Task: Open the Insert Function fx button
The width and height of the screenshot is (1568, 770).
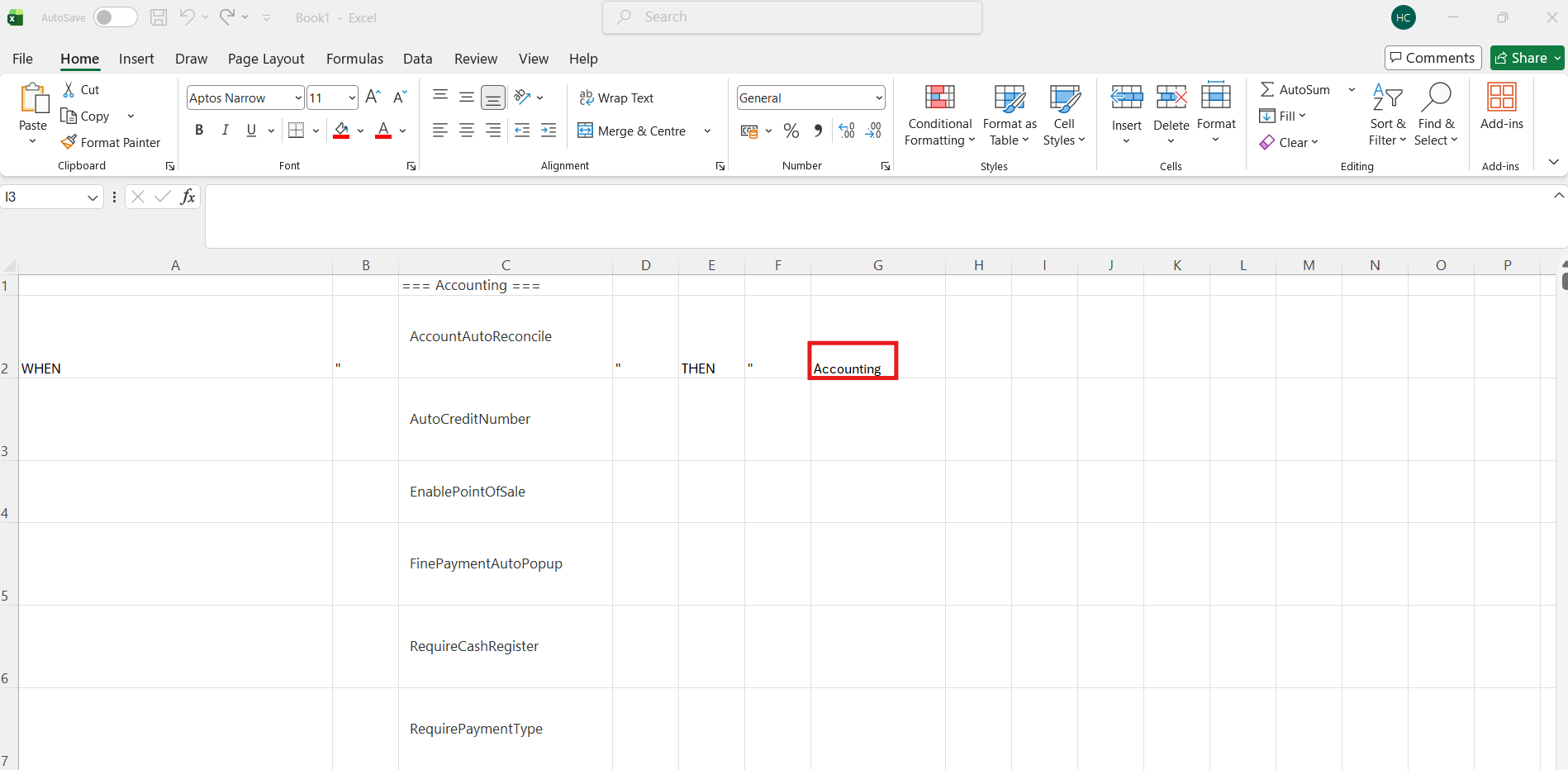Action: pos(188,197)
